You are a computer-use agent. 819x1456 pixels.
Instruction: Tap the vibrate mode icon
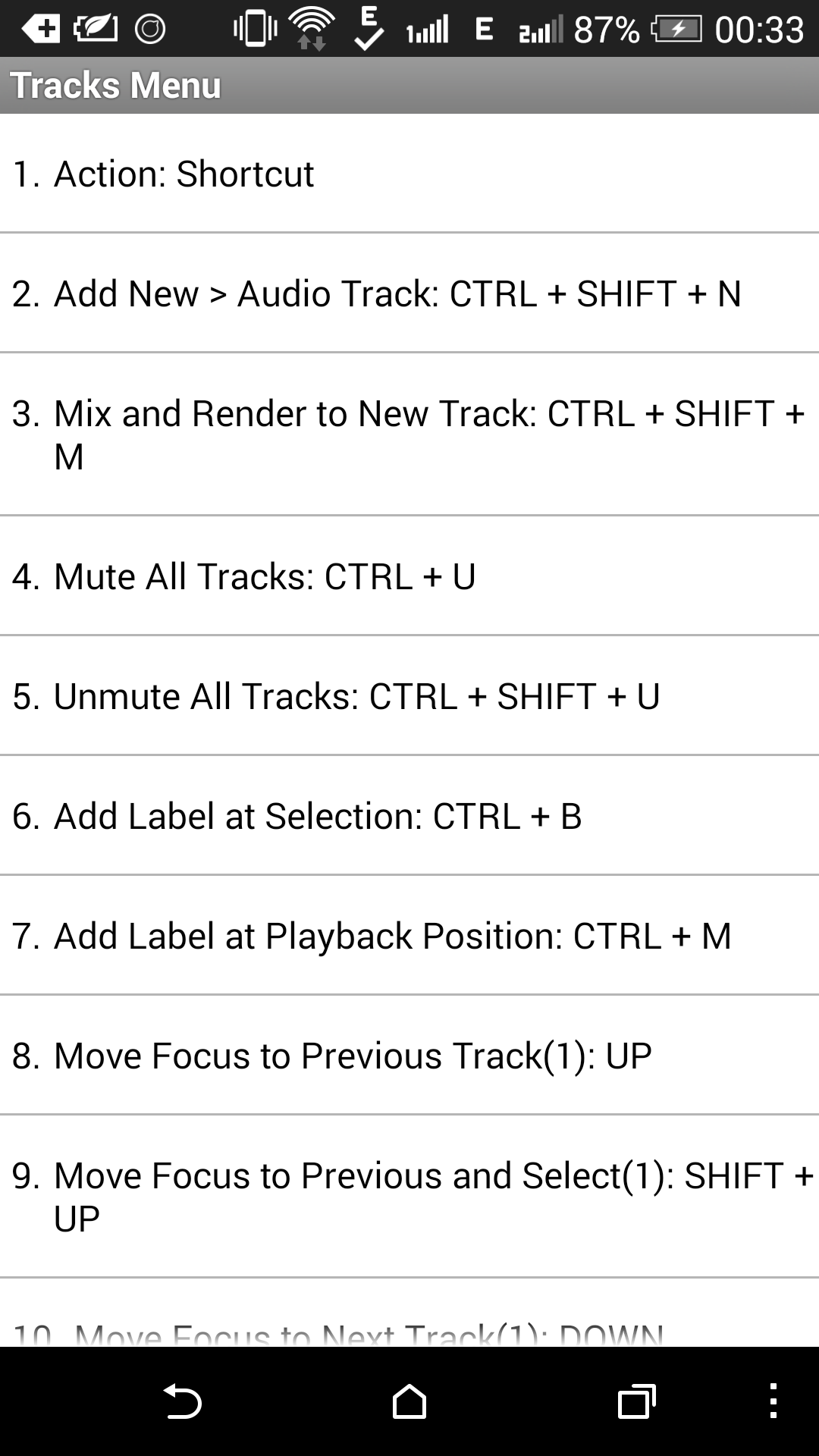[x=254, y=29]
